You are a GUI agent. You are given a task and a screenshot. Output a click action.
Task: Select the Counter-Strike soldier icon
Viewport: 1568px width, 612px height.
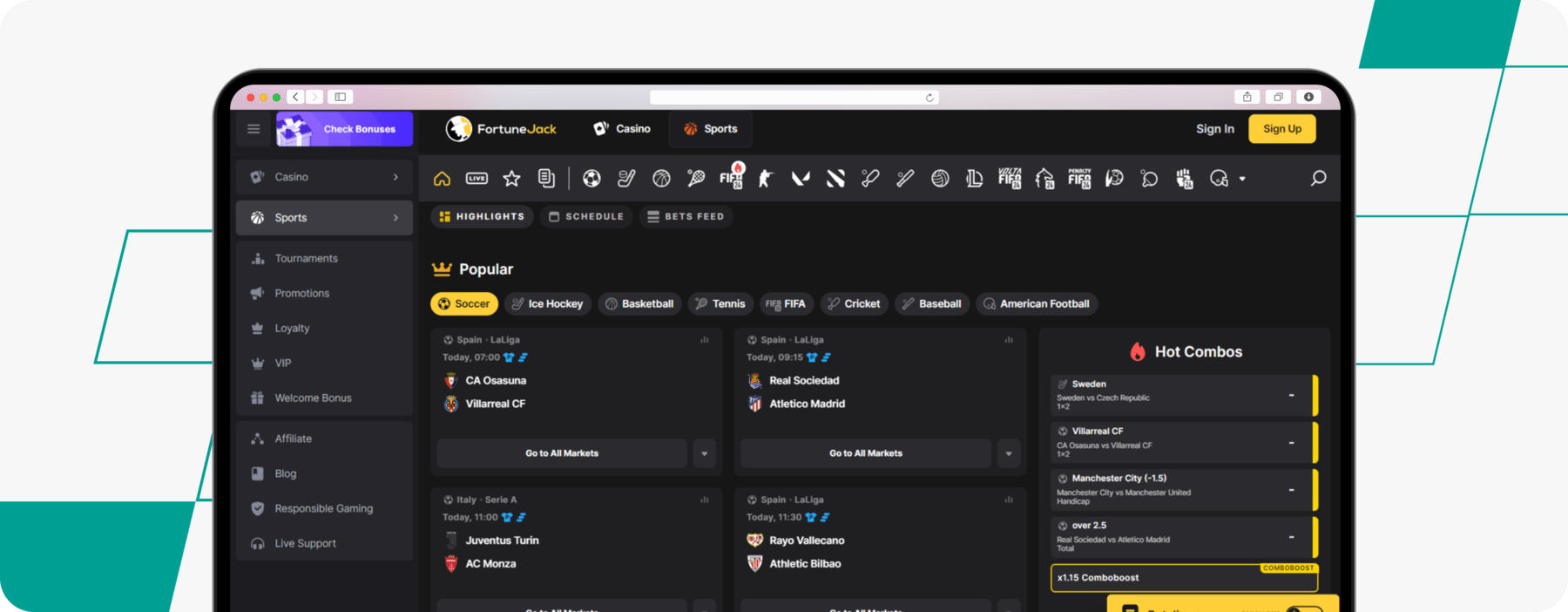[x=766, y=179]
